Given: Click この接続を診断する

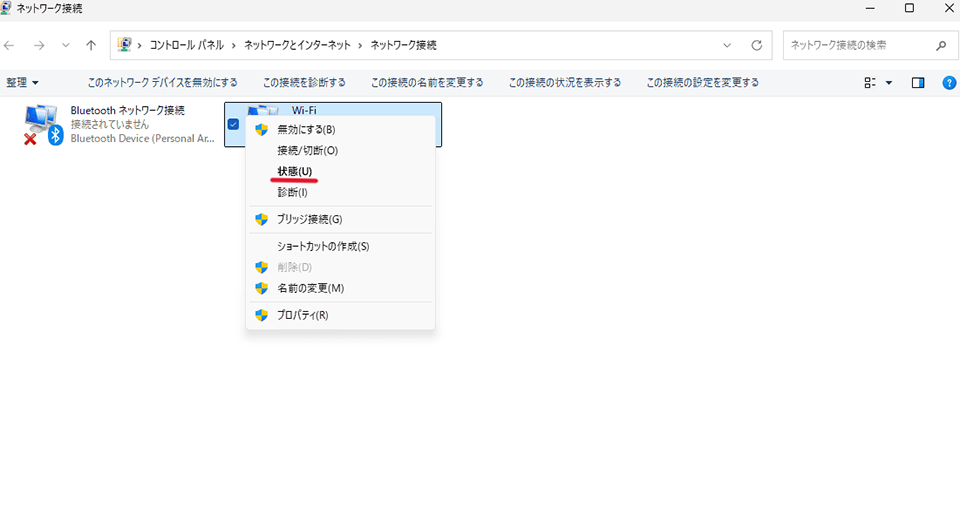Looking at the screenshot, I should [x=304, y=83].
